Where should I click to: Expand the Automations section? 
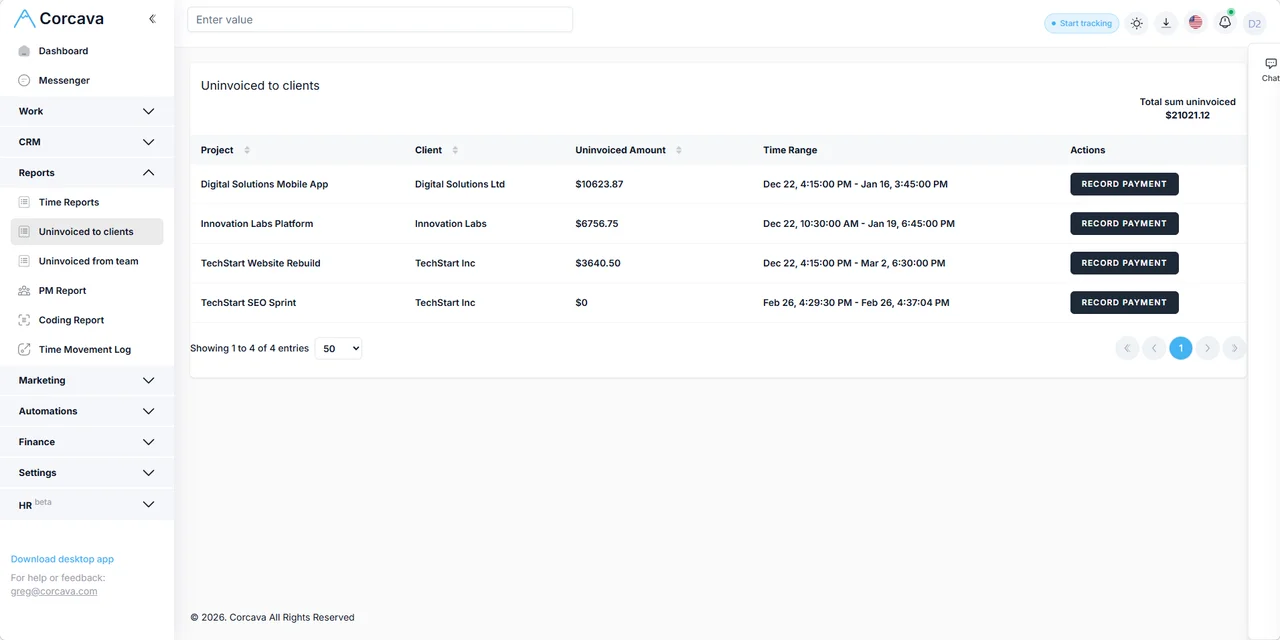pos(87,411)
